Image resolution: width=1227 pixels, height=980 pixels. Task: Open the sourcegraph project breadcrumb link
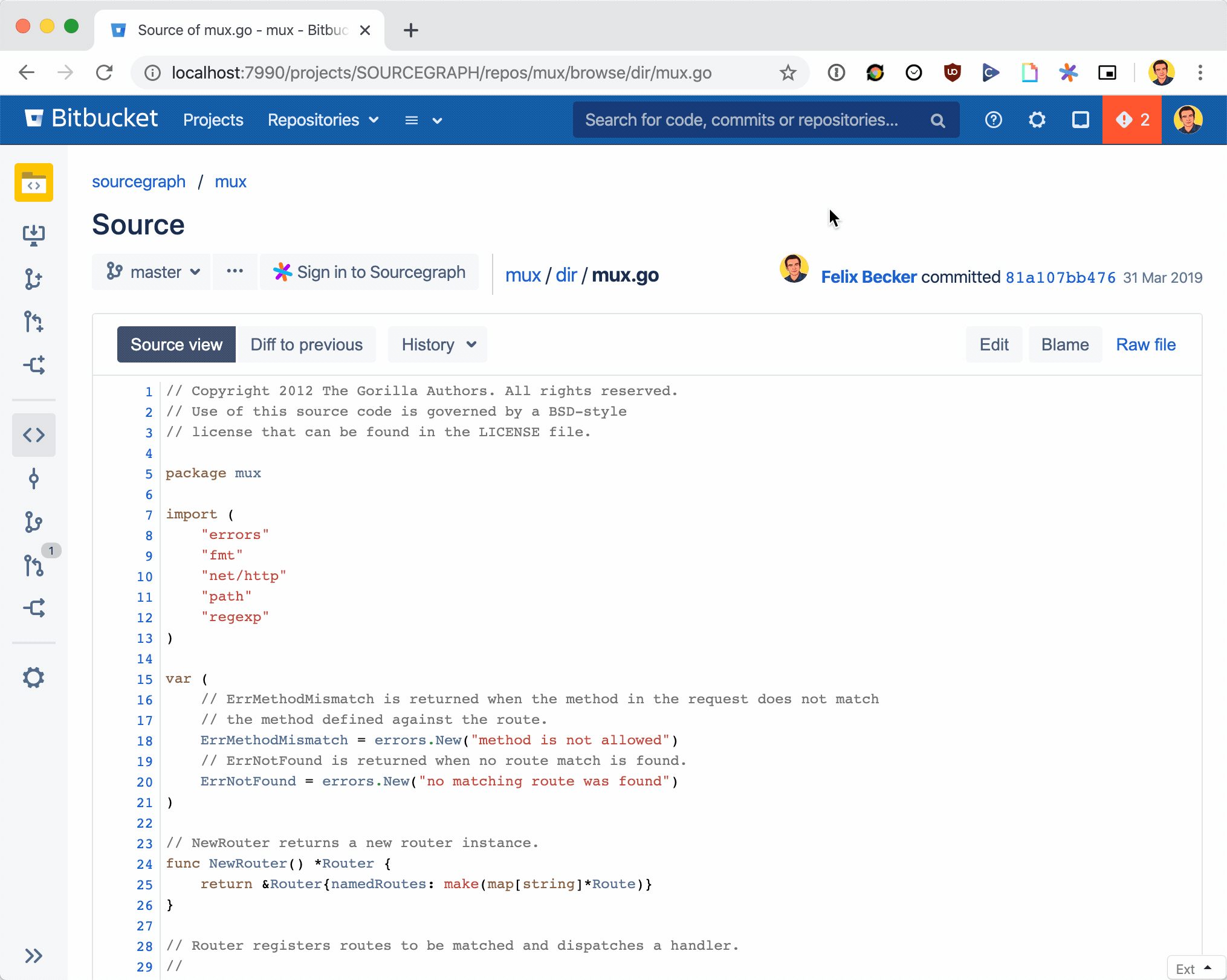point(138,182)
